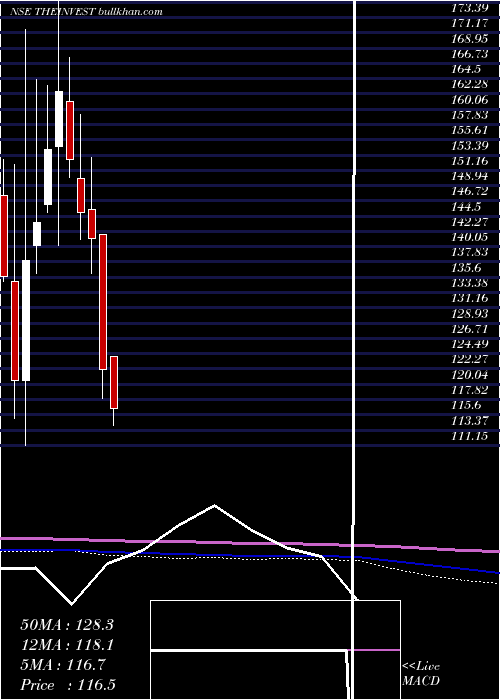Click the 5MA : 116.7 reading
The width and height of the screenshot is (500, 700).
click(63, 665)
